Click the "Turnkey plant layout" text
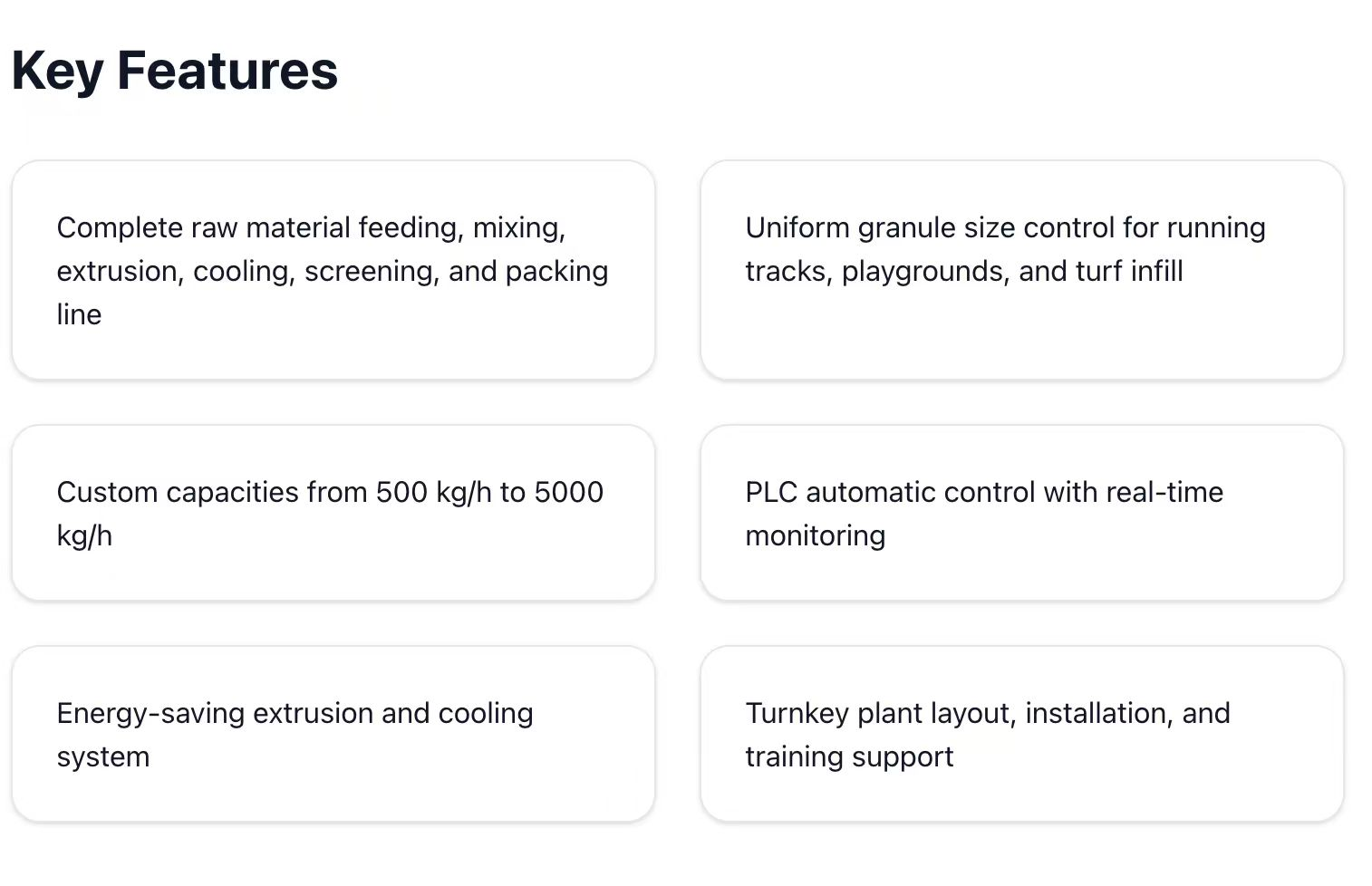The height and width of the screenshot is (886, 1372). (877, 713)
